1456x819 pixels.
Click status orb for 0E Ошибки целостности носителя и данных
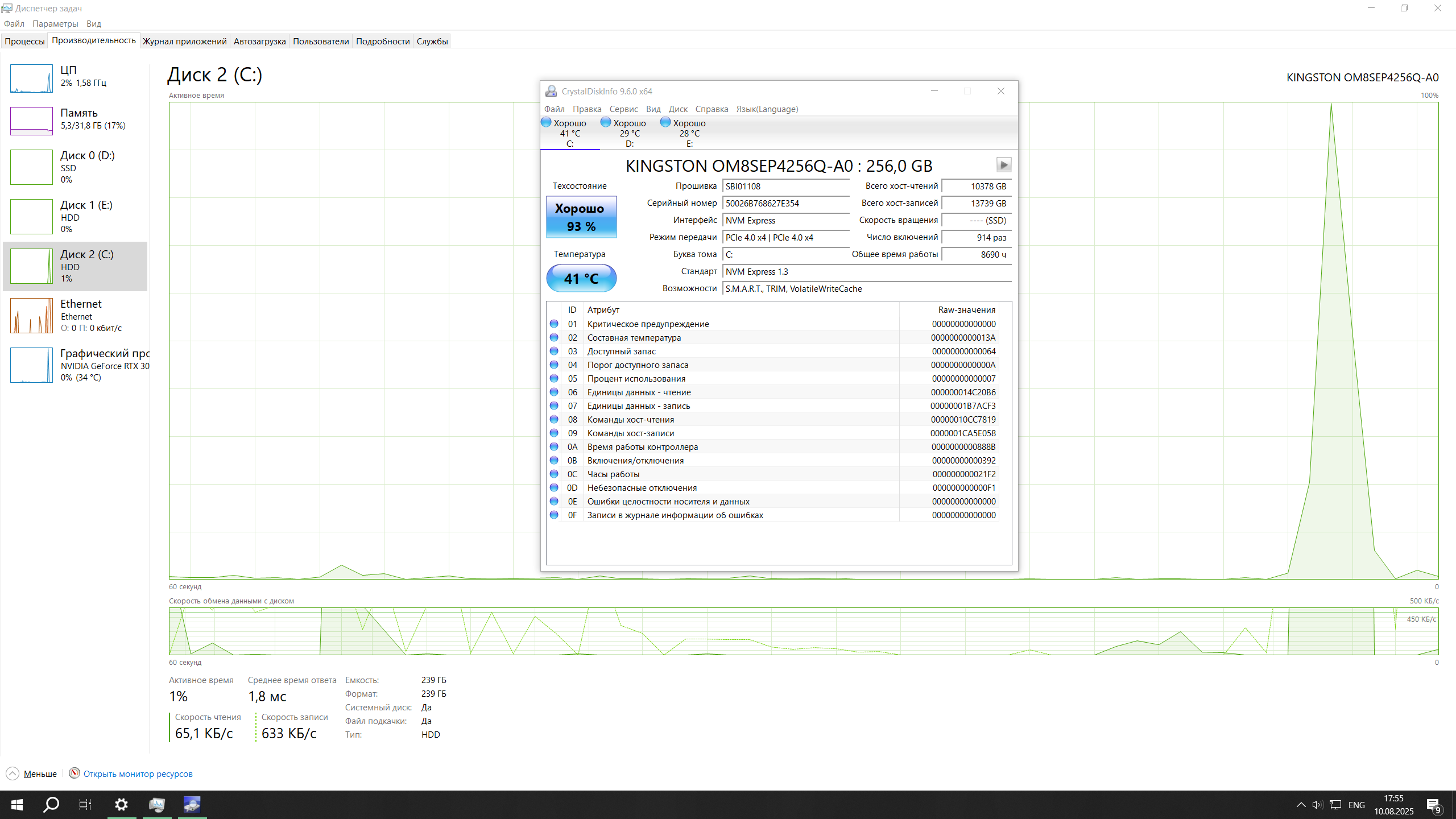click(554, 501)
